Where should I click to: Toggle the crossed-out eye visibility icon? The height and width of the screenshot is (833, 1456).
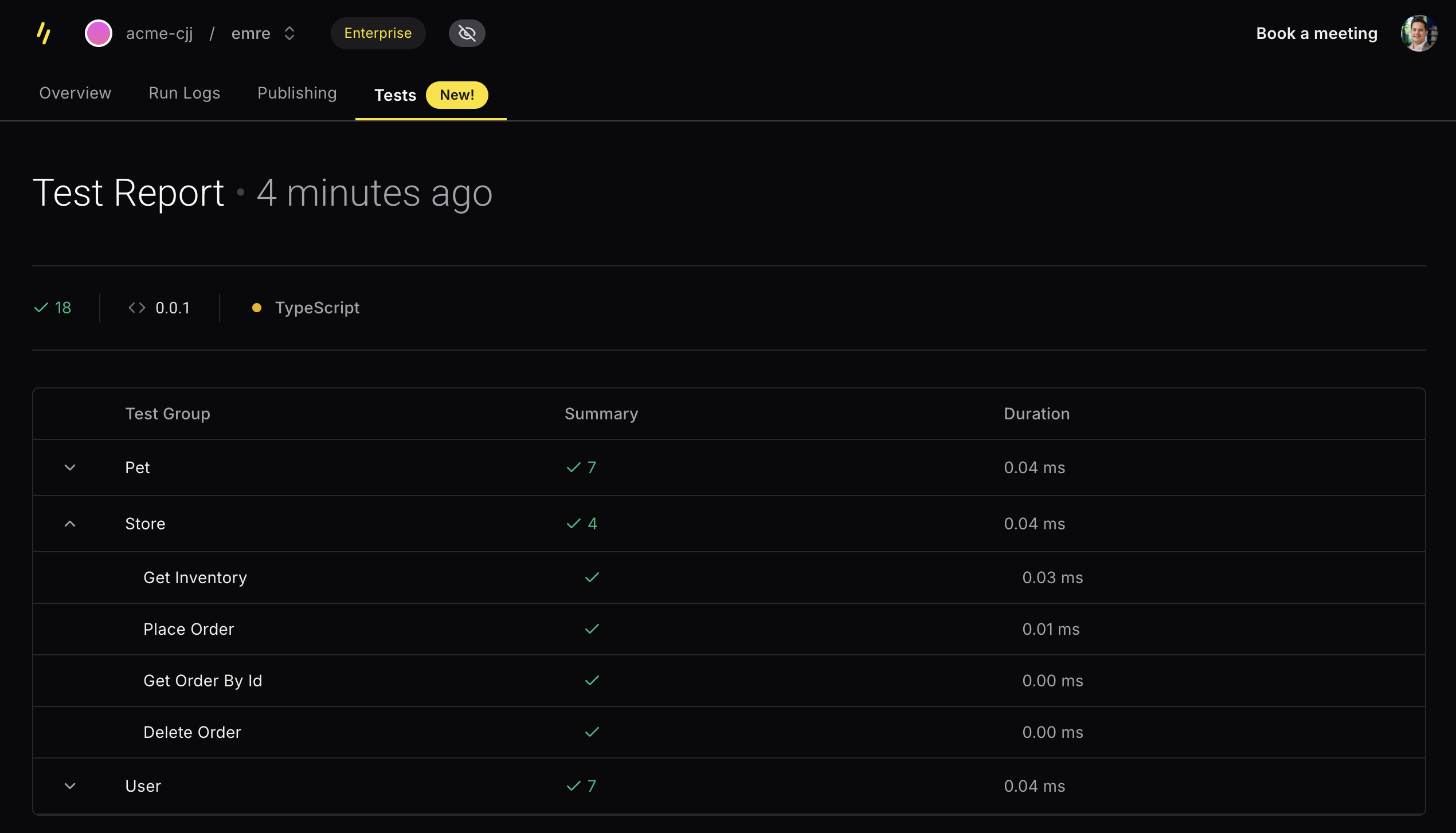point(467,33)
